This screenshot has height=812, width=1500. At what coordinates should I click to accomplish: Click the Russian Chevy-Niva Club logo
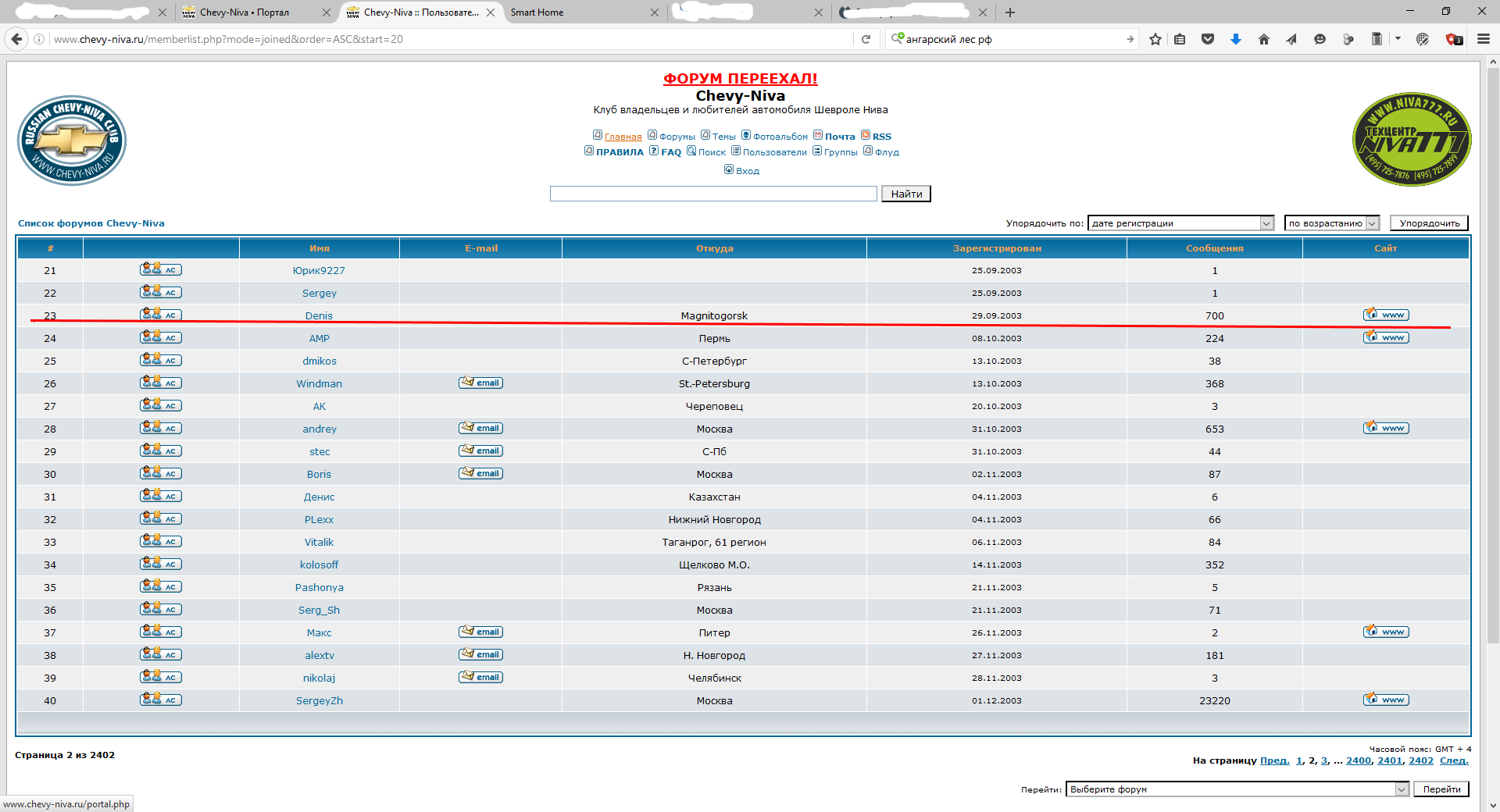(x=72, y=141)
